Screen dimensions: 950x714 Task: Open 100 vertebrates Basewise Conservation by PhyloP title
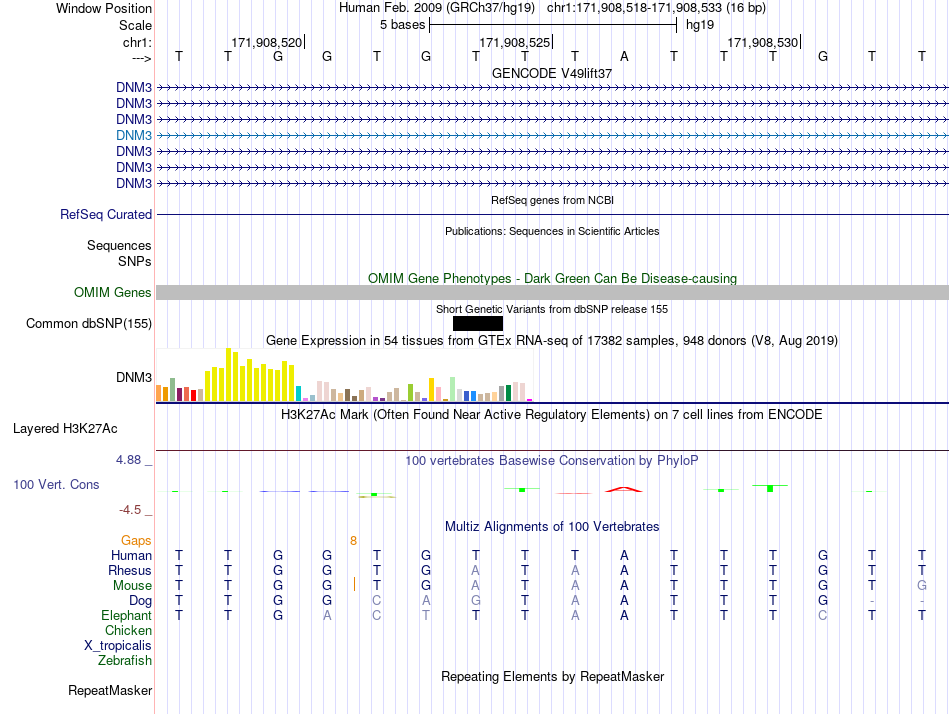tap(552, 461)
